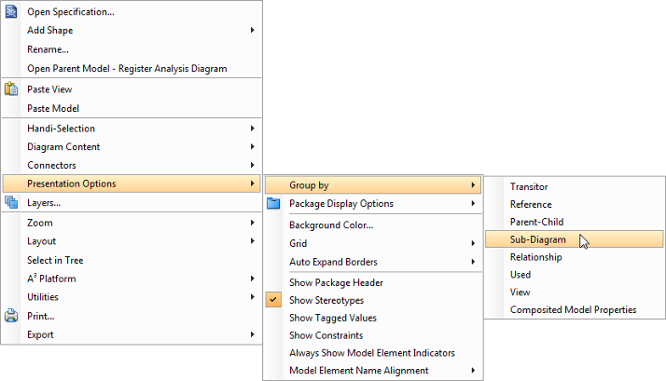
Task: Choose Composited Model Properties grouping
Action: point(574,310)
